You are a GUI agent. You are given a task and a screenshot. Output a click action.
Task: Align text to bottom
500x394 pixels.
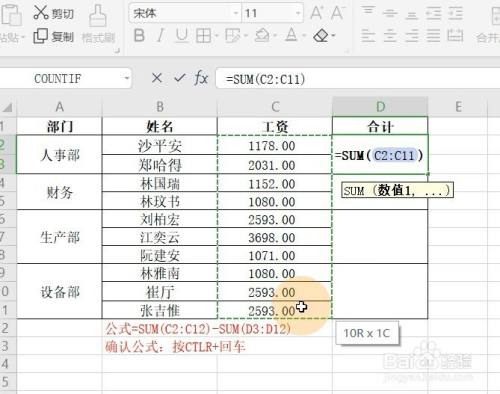point(412,14)
